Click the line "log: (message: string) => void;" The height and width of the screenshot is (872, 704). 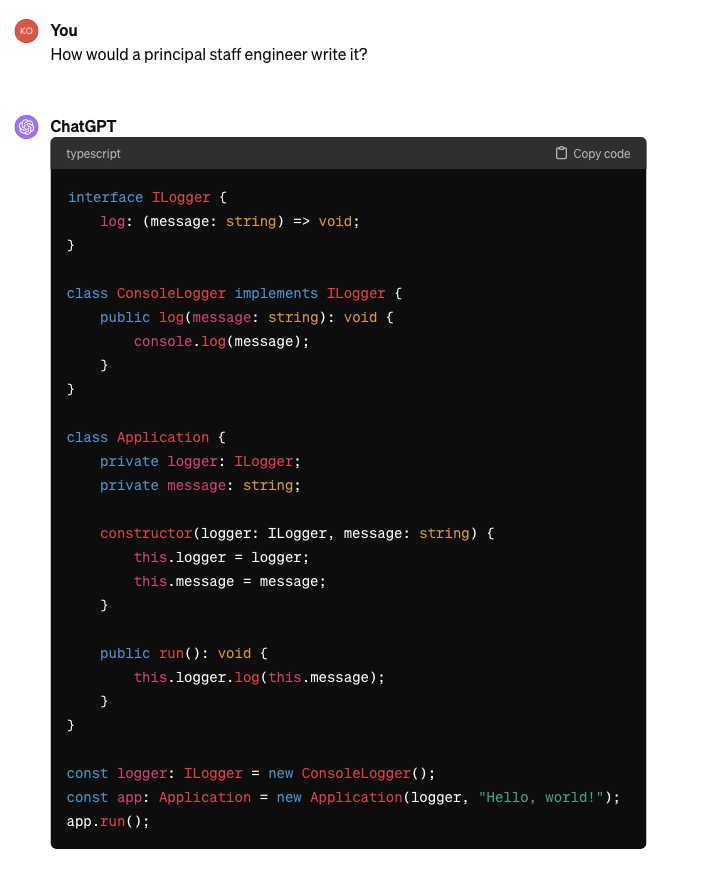tap(230, 221)
